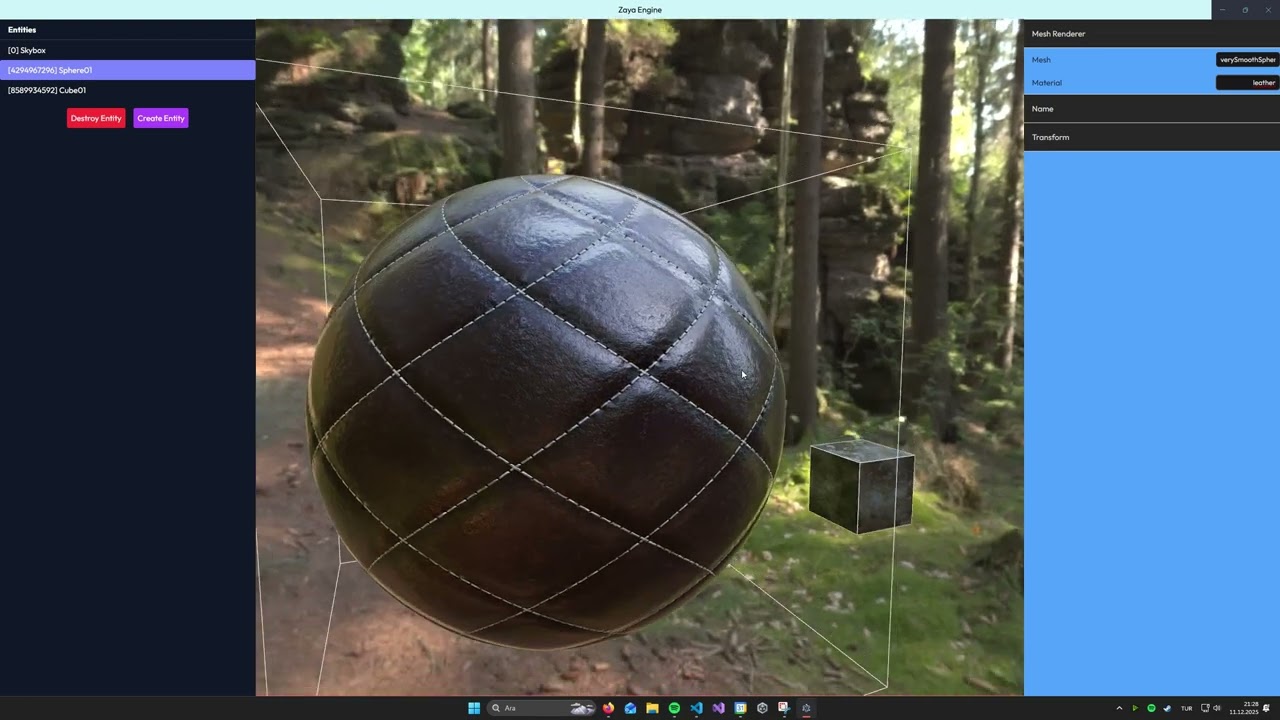Collapse the Mesh Renderer section
The width and height of the screenshot is (1280, 720).
(x=1152, y=34)
